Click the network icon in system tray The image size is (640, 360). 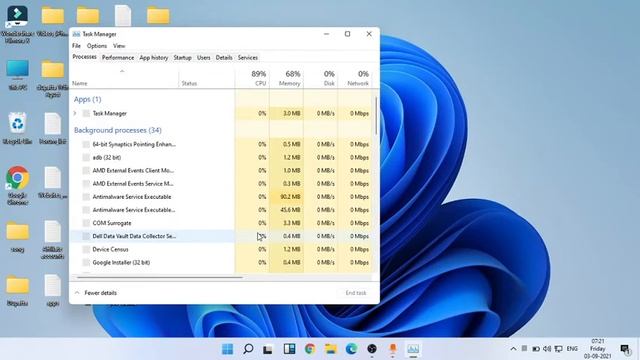(558, 349)
